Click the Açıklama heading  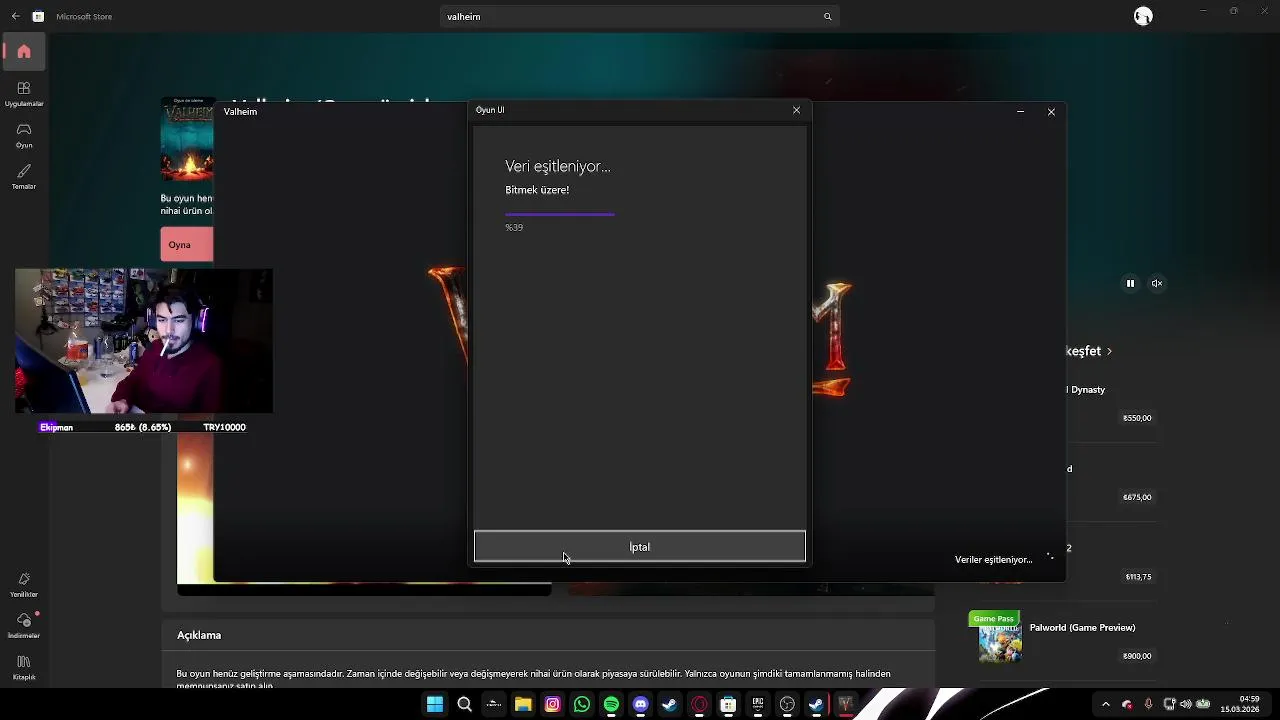pos(199,635)
